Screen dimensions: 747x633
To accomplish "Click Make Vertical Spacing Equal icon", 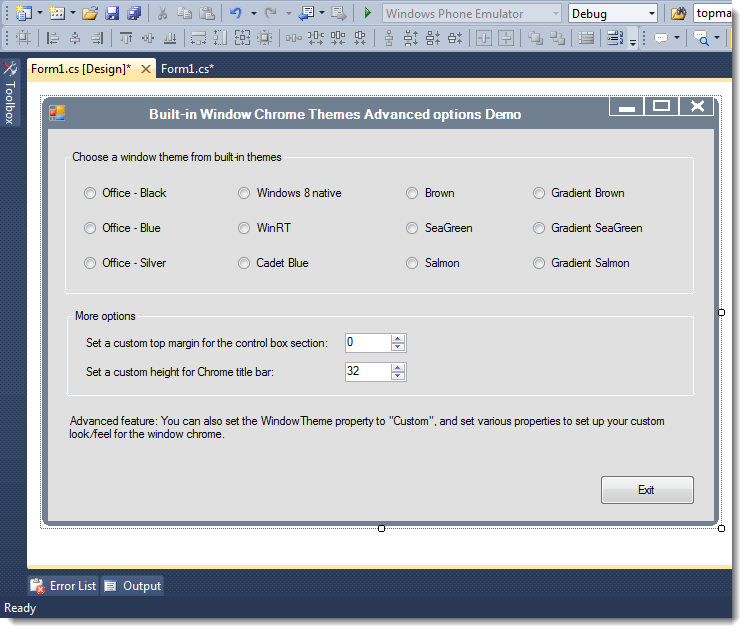I will [389, 37].
